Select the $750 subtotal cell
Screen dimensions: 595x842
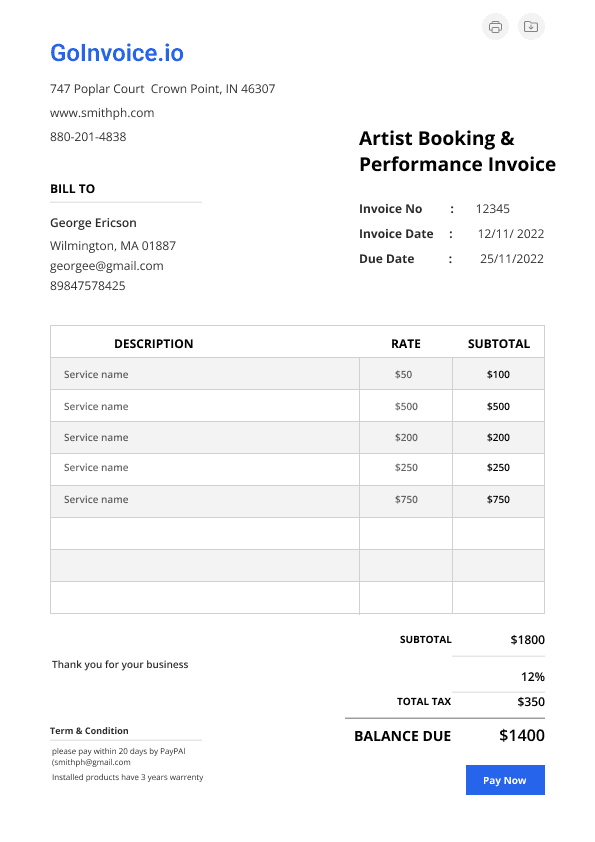[498, 499]
